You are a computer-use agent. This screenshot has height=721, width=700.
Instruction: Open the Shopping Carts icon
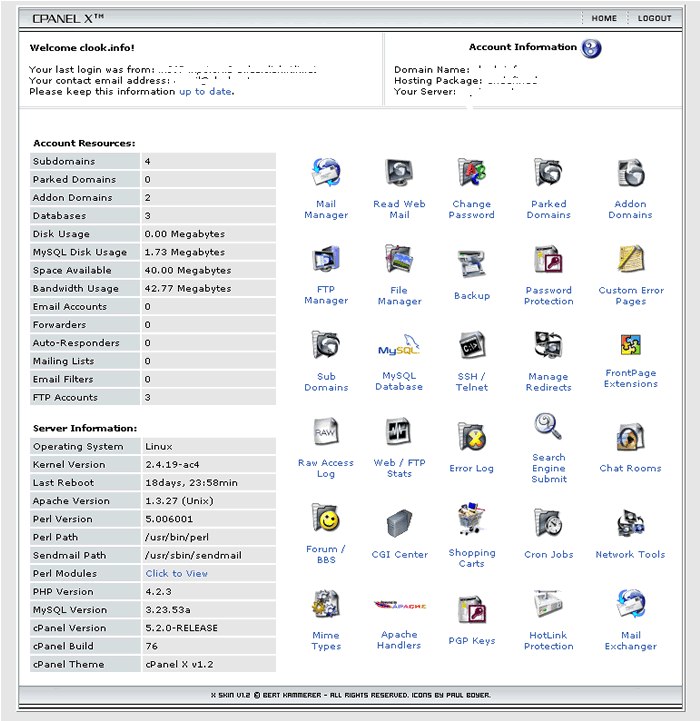pos(471,518)
